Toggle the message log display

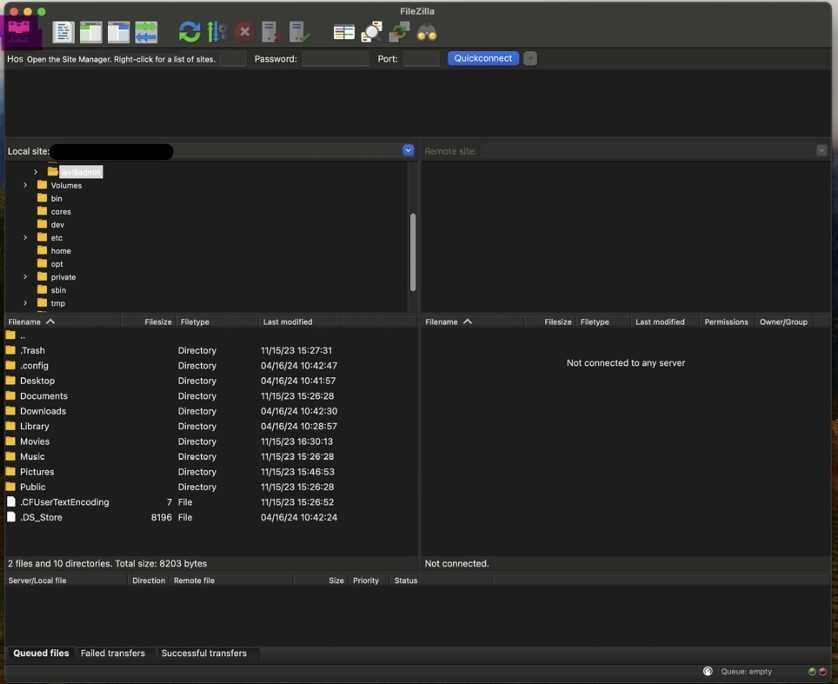[x=63, y=32]
